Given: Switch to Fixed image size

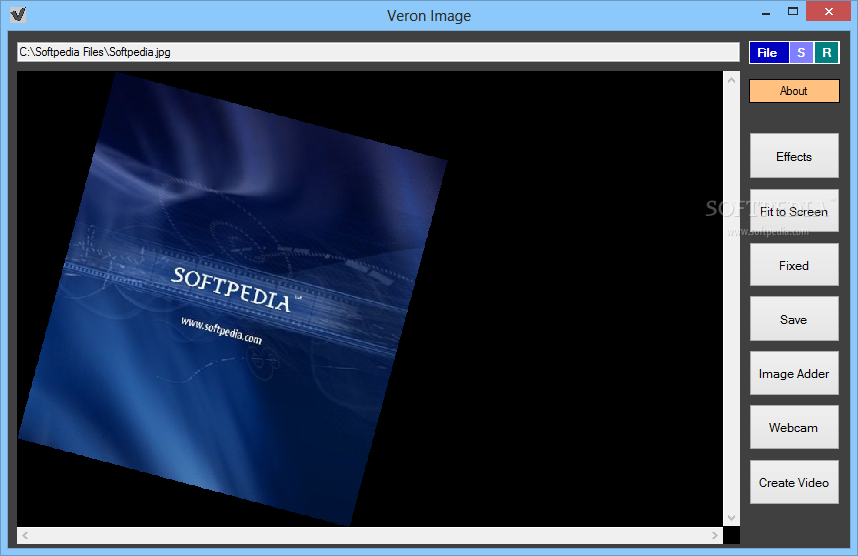Looking at the screenshot, I should point(794,265).
